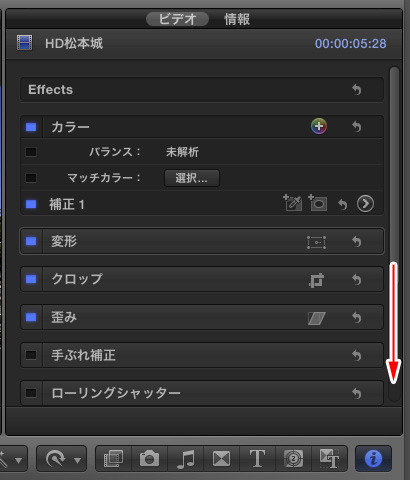Viewport: 410px width, 480px height.
Task: Open the Effects browser
Action: (x=114, y=459)
